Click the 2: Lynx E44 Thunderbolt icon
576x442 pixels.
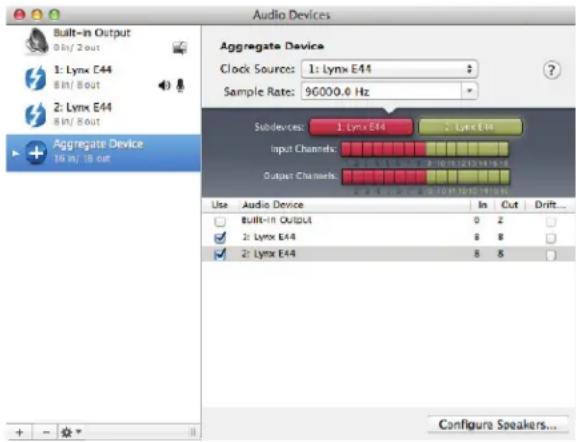click(36, 115)
